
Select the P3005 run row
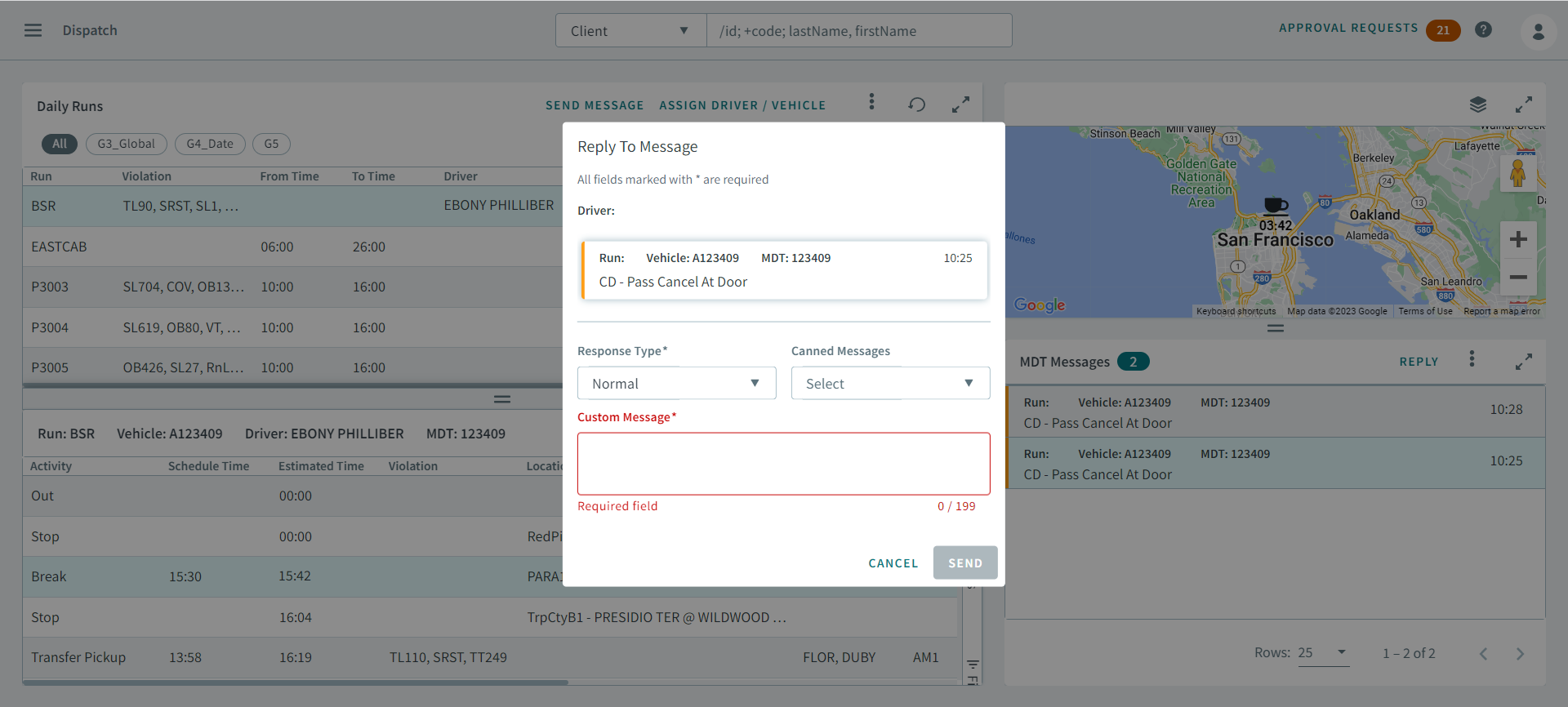292,367
